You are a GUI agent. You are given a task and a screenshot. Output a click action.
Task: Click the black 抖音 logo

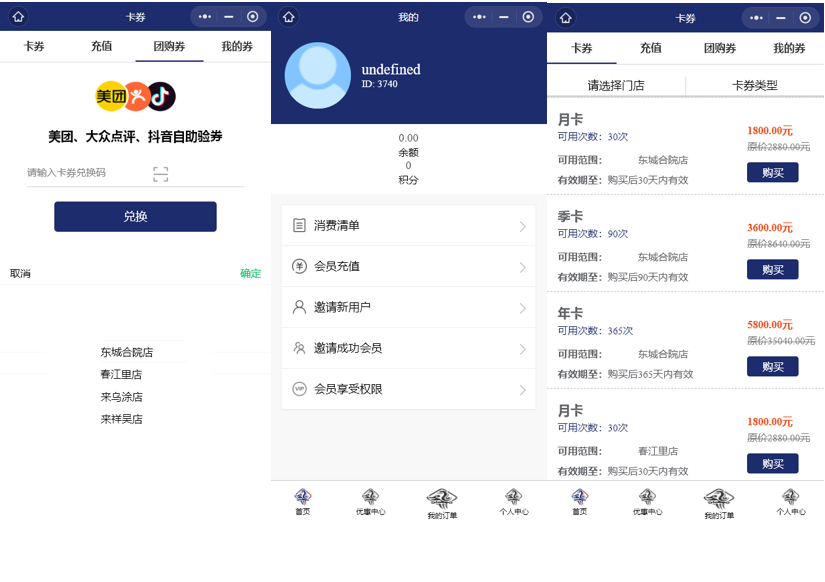[161, 96]
